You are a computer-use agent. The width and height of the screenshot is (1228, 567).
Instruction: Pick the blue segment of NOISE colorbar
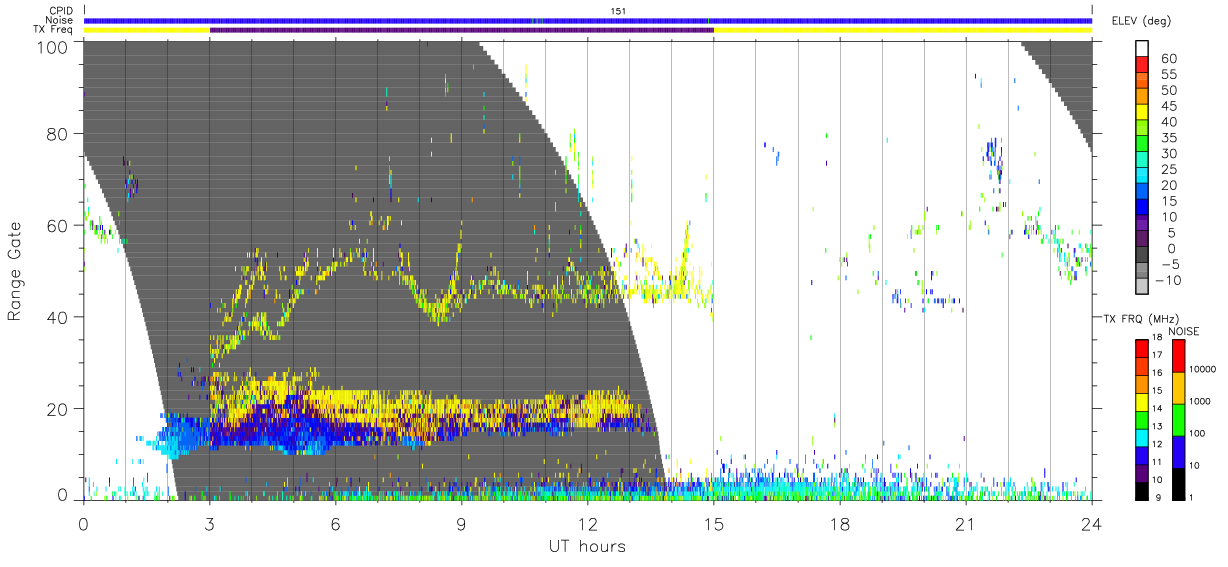pyautogui.click(x=1180, y=451)
